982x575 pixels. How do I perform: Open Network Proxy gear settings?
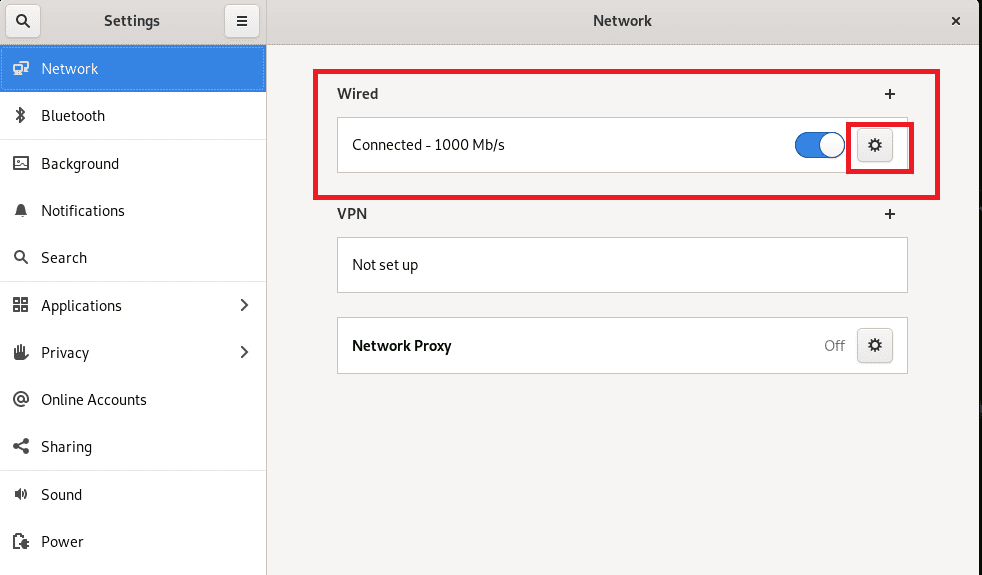click(875, 345)
